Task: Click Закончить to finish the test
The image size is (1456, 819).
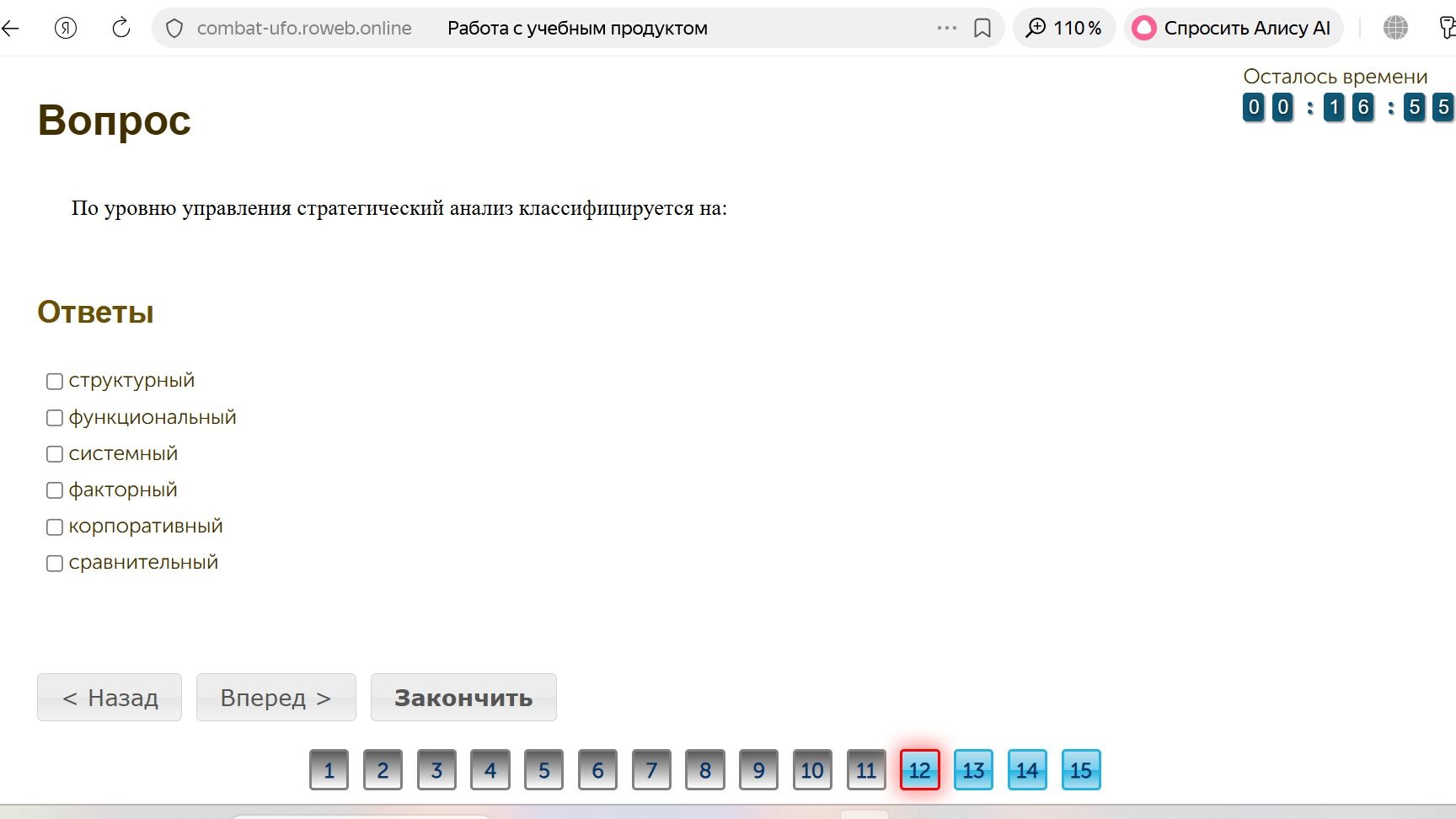Action: click(x=463, y=698)
